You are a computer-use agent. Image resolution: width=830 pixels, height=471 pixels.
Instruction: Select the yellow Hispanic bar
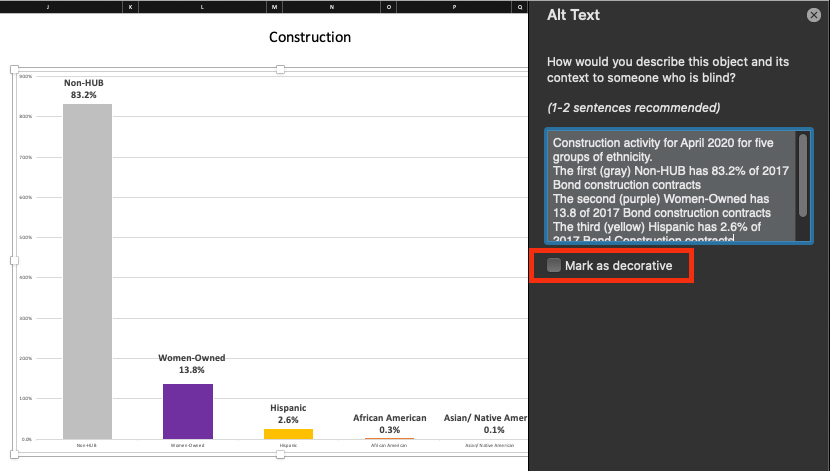pos(288,434)
